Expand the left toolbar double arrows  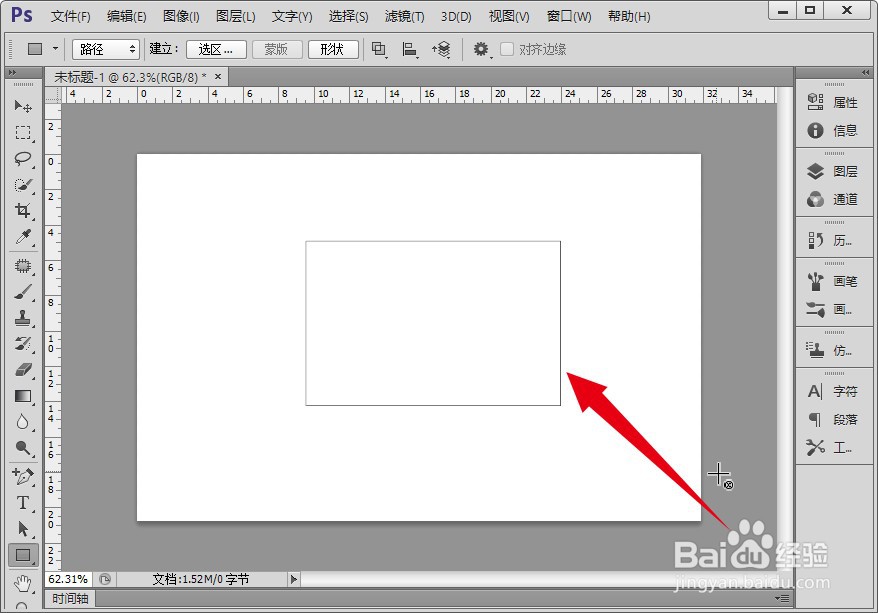click(x=12, y=73)
